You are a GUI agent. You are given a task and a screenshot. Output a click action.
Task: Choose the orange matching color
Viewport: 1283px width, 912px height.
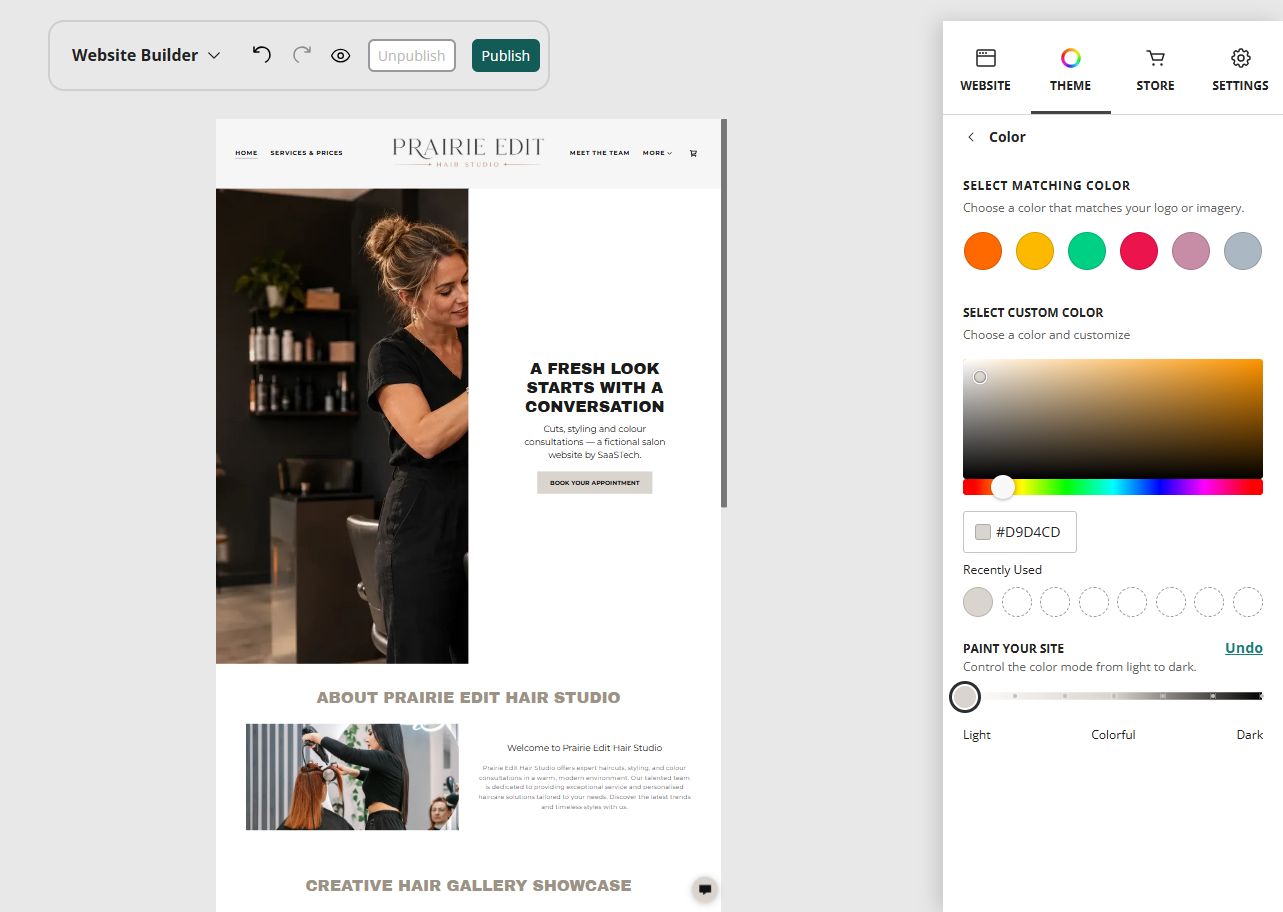pyautogui.click(x=983, y=251)
